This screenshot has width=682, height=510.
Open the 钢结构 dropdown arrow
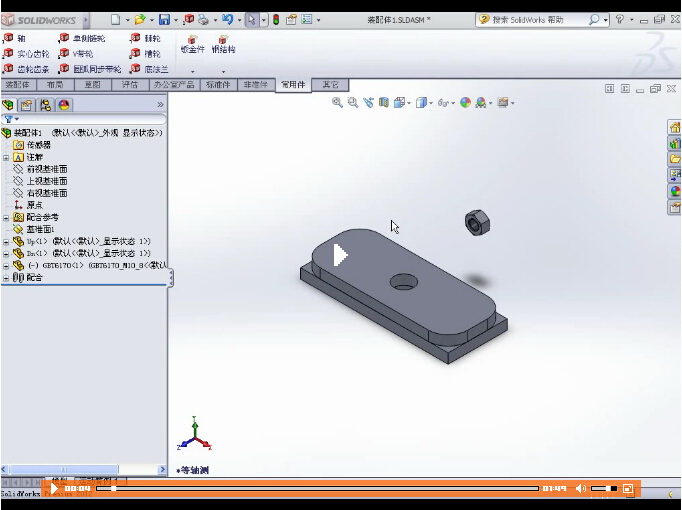coord(223,71)
